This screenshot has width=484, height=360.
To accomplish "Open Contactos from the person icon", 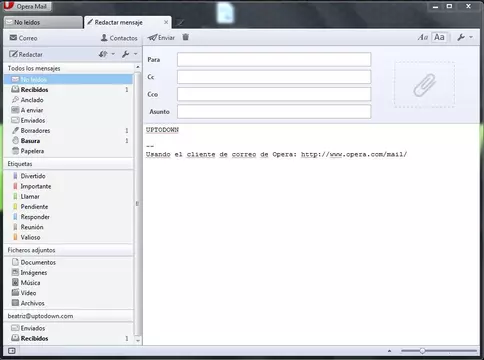I will coord(119,38).
